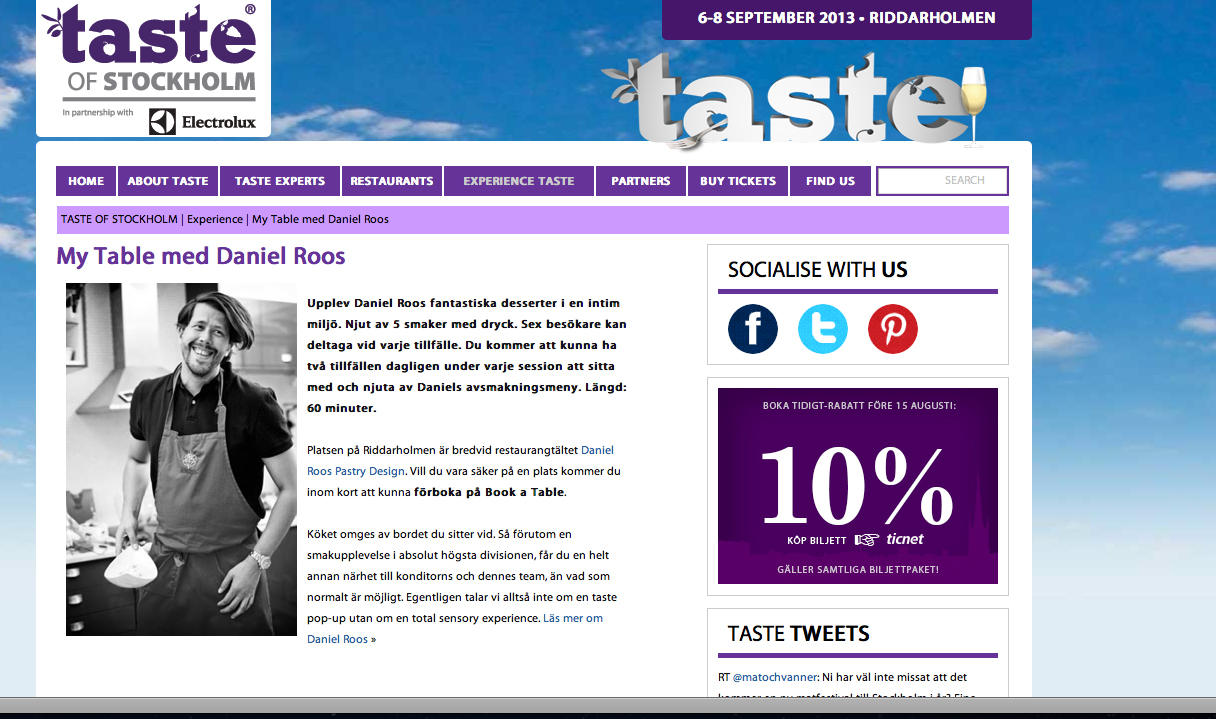Open the EXPERIENCE TASTE menu
Viewport: 1216px width, 719px height.
click(519, 181)
